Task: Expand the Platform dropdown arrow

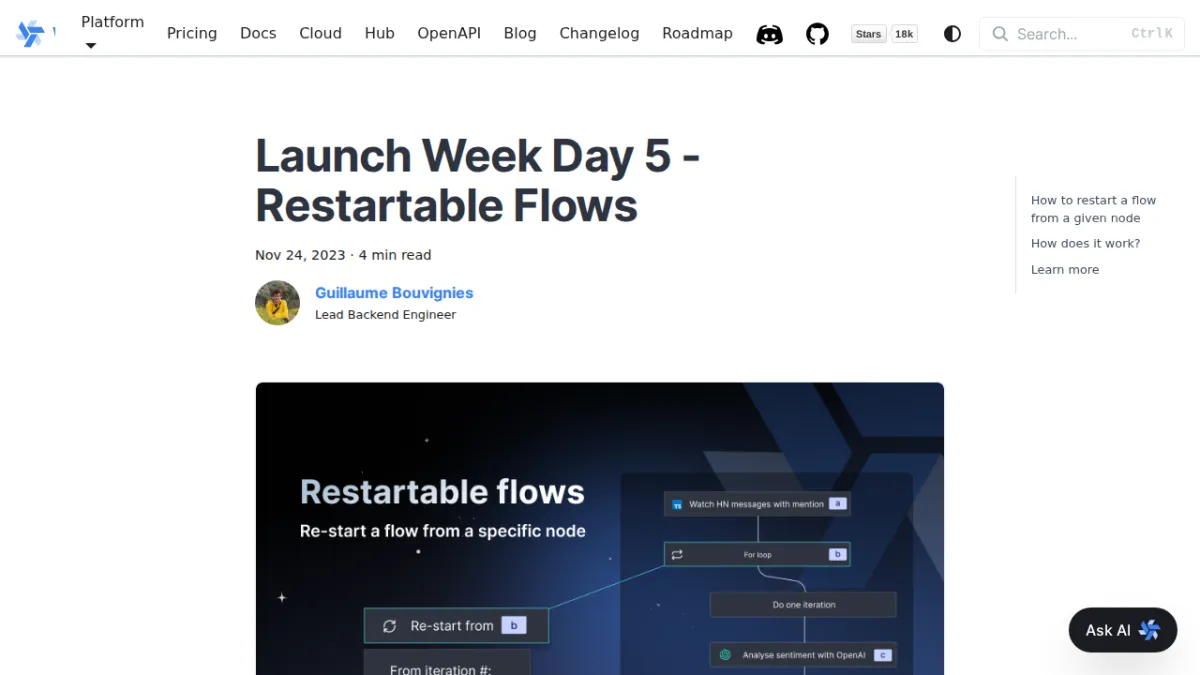Action: coord(91,46)
